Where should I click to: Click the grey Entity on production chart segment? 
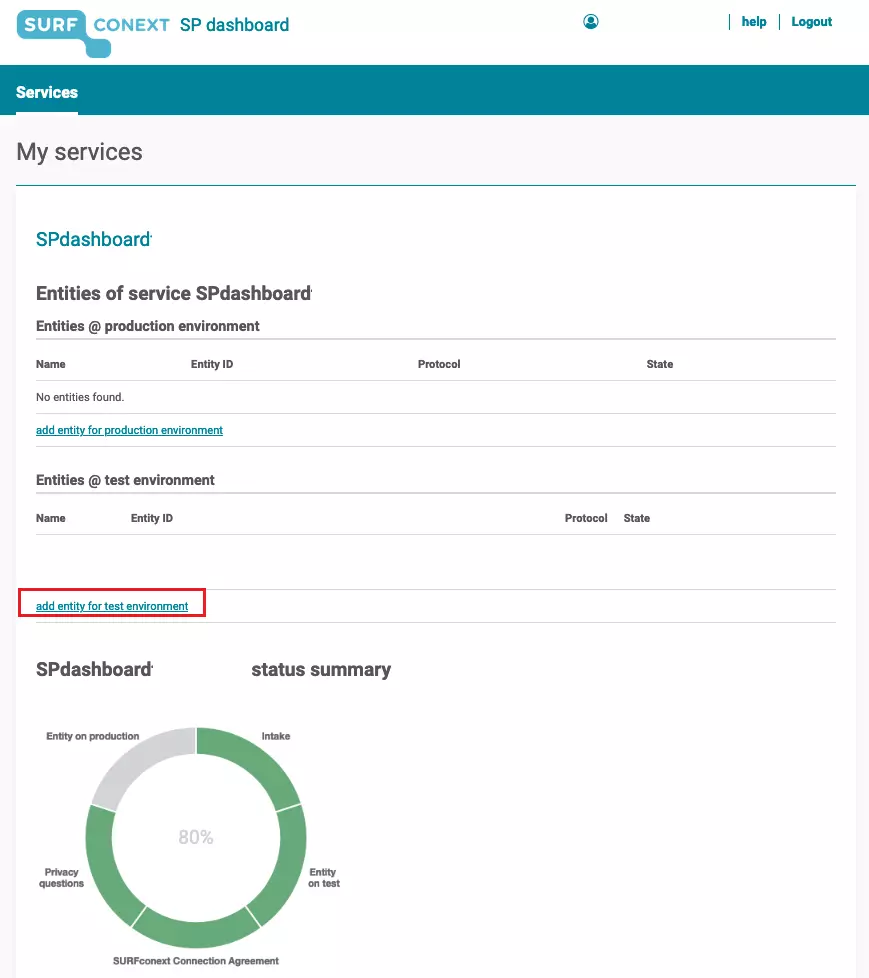pos(135,762)
